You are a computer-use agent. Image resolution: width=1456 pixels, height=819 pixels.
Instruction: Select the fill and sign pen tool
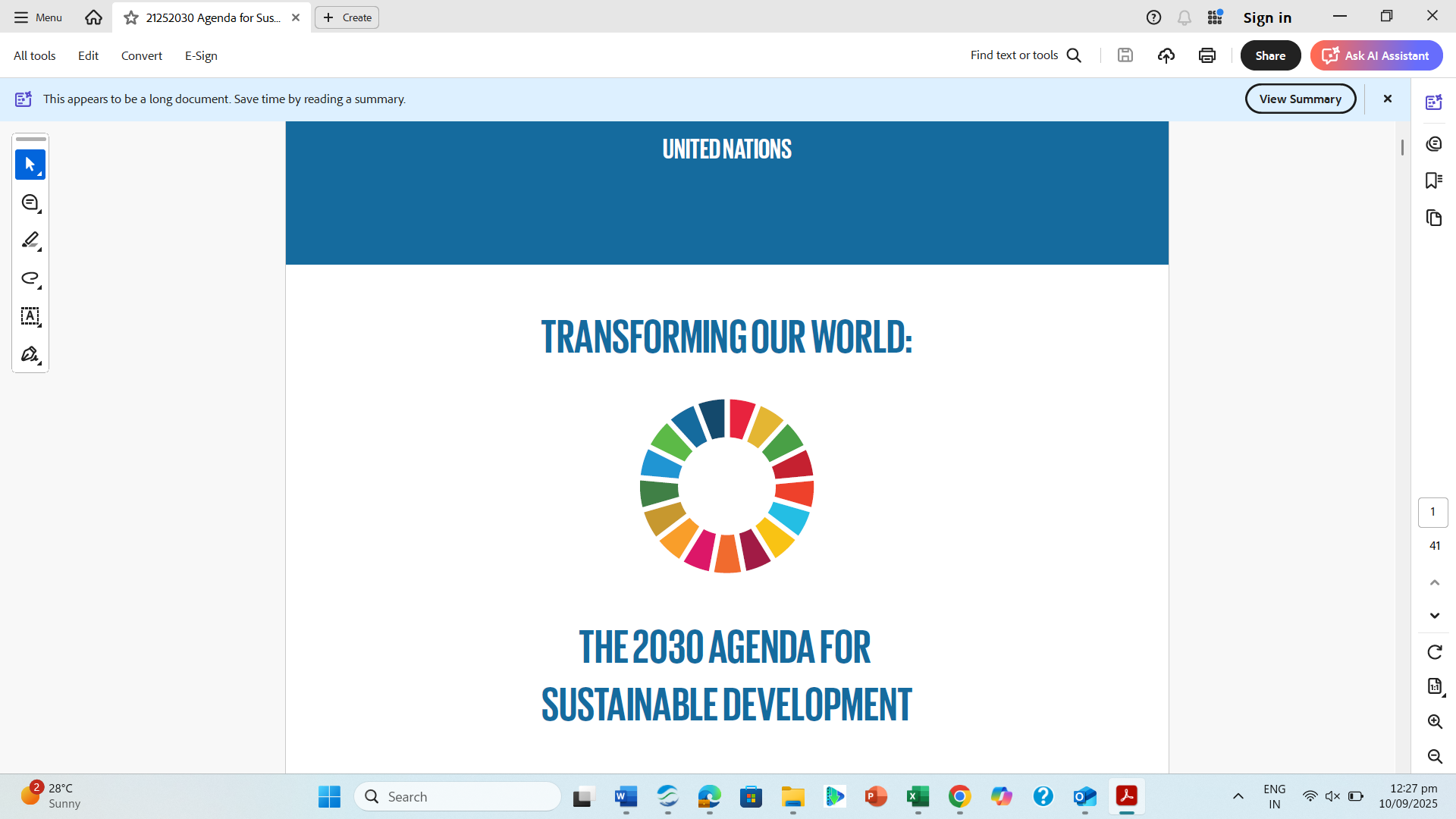(x=30, y=354)
